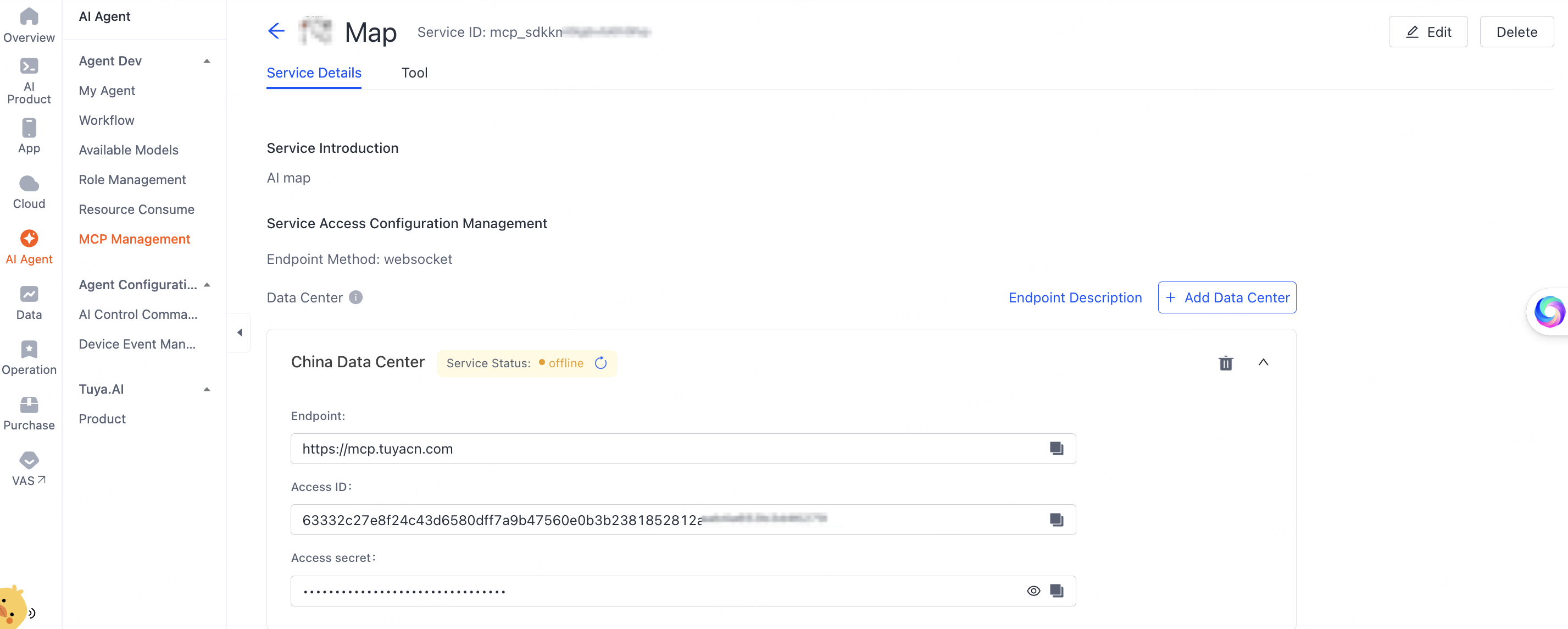Refresh the service status

click(x=601, y=363)
